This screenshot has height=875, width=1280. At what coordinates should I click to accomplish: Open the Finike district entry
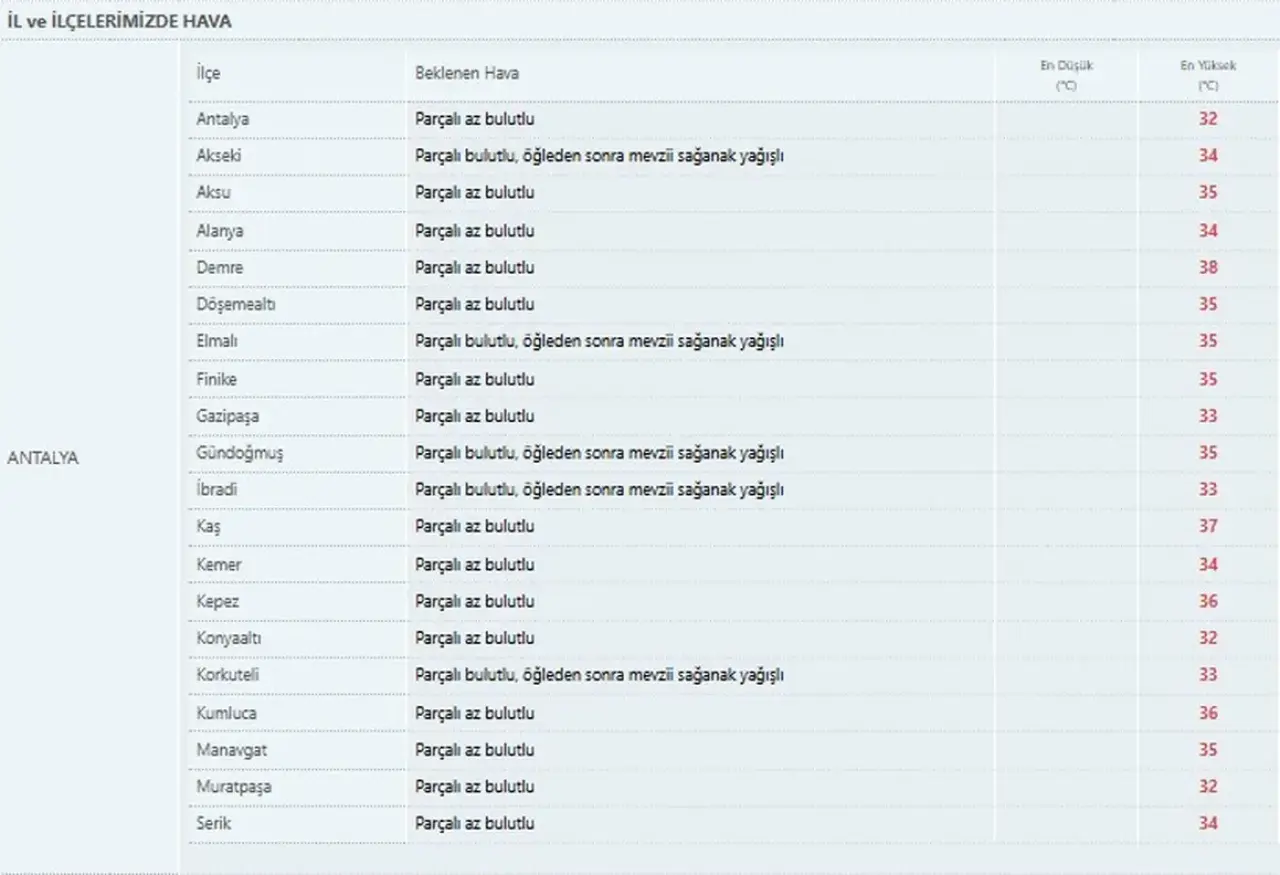(x=216, y=379)
